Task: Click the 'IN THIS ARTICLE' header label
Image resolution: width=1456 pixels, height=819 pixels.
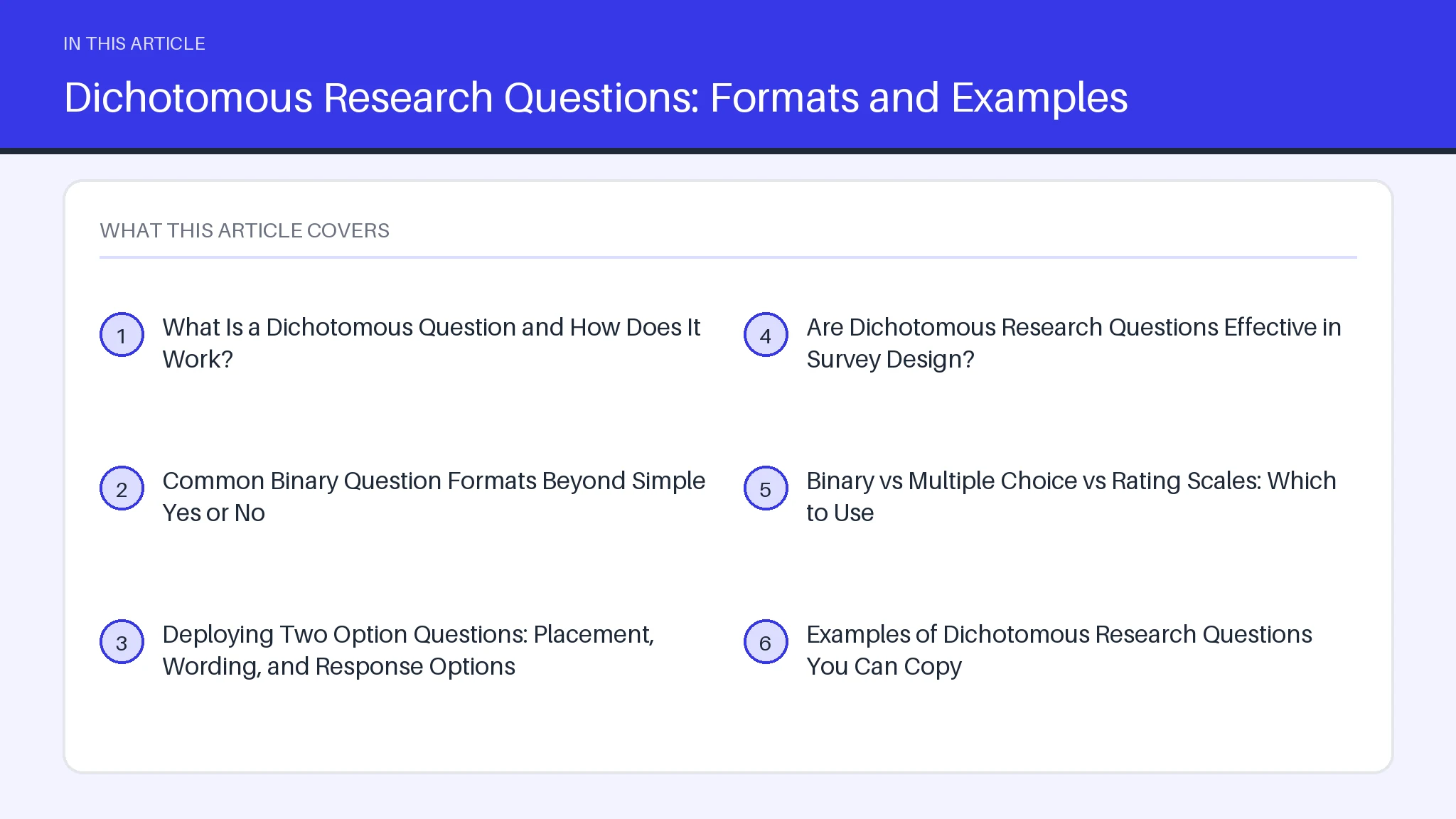Action: coord(134,43)
